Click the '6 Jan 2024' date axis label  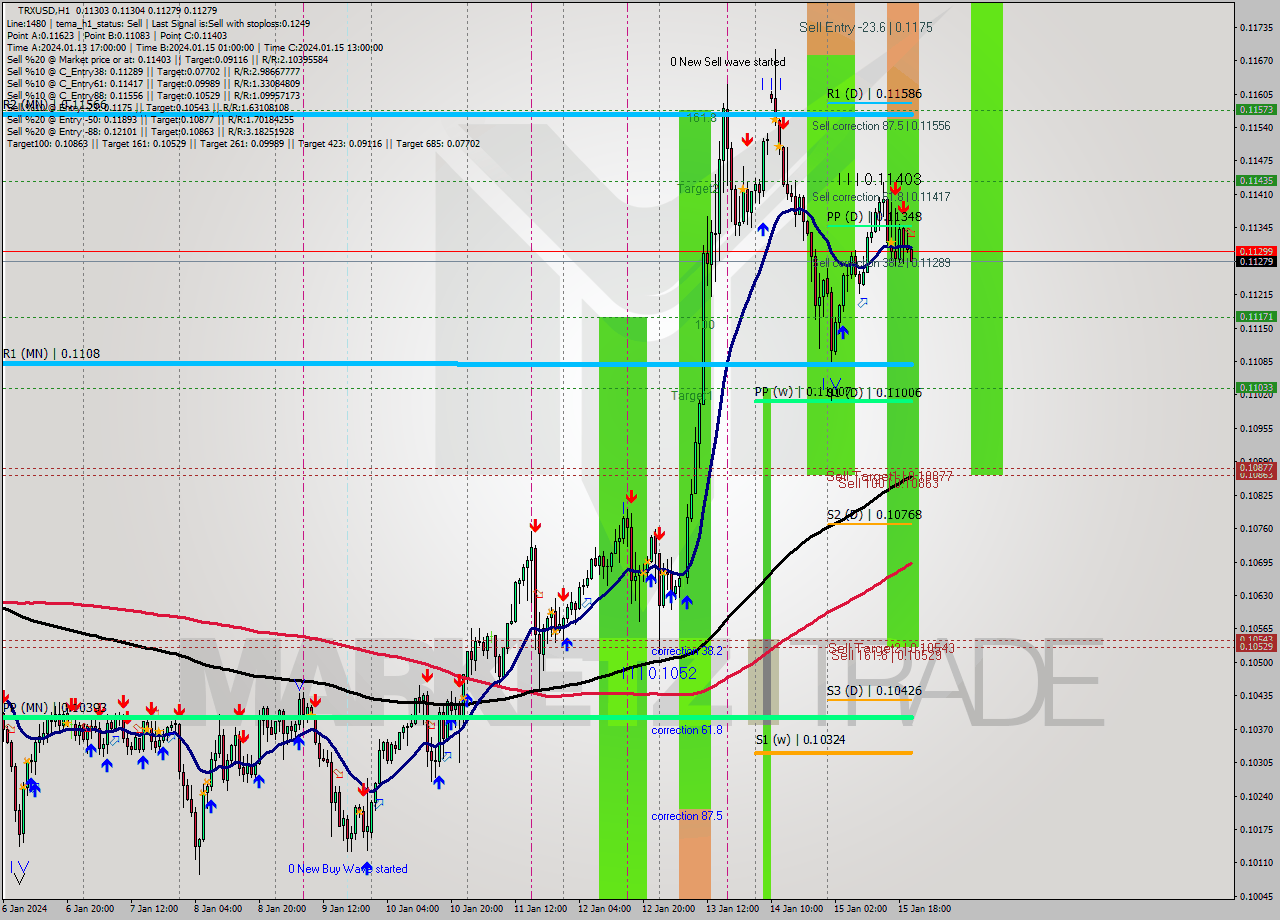coord(27,909)
